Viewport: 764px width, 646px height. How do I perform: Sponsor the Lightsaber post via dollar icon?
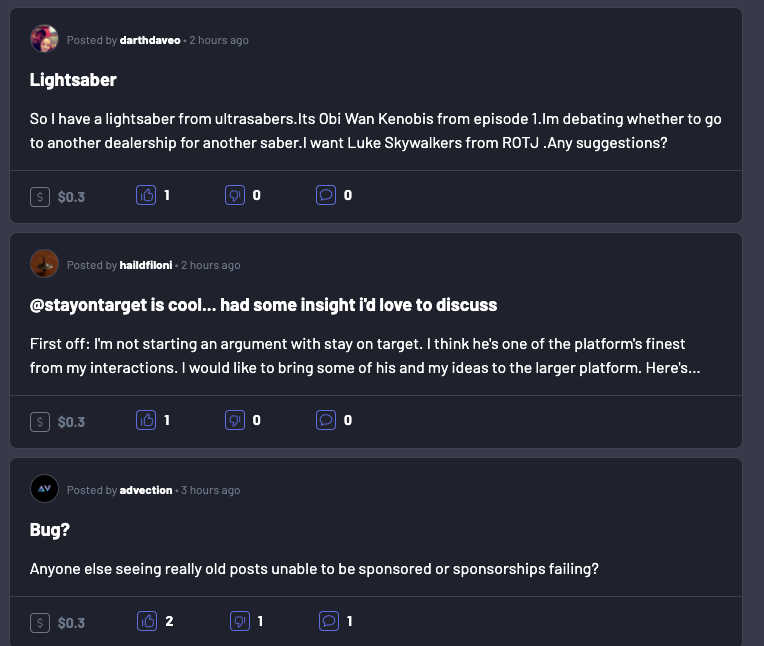40,197
